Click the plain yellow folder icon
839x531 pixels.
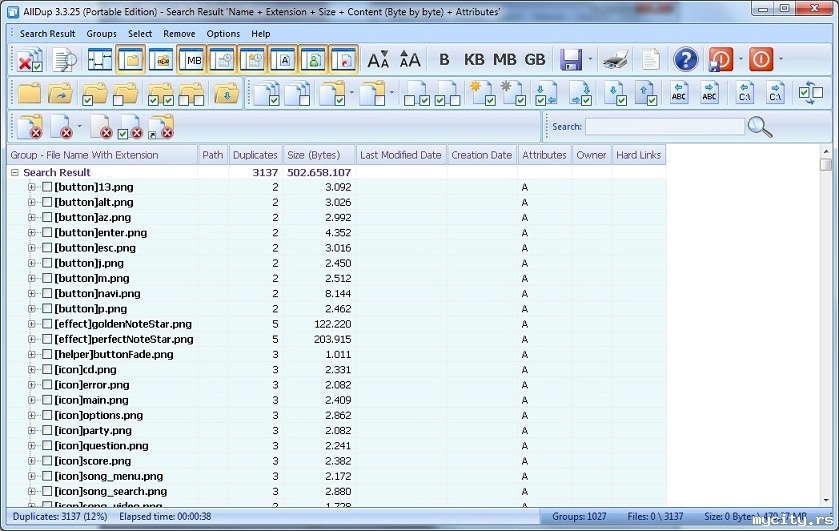29,93
